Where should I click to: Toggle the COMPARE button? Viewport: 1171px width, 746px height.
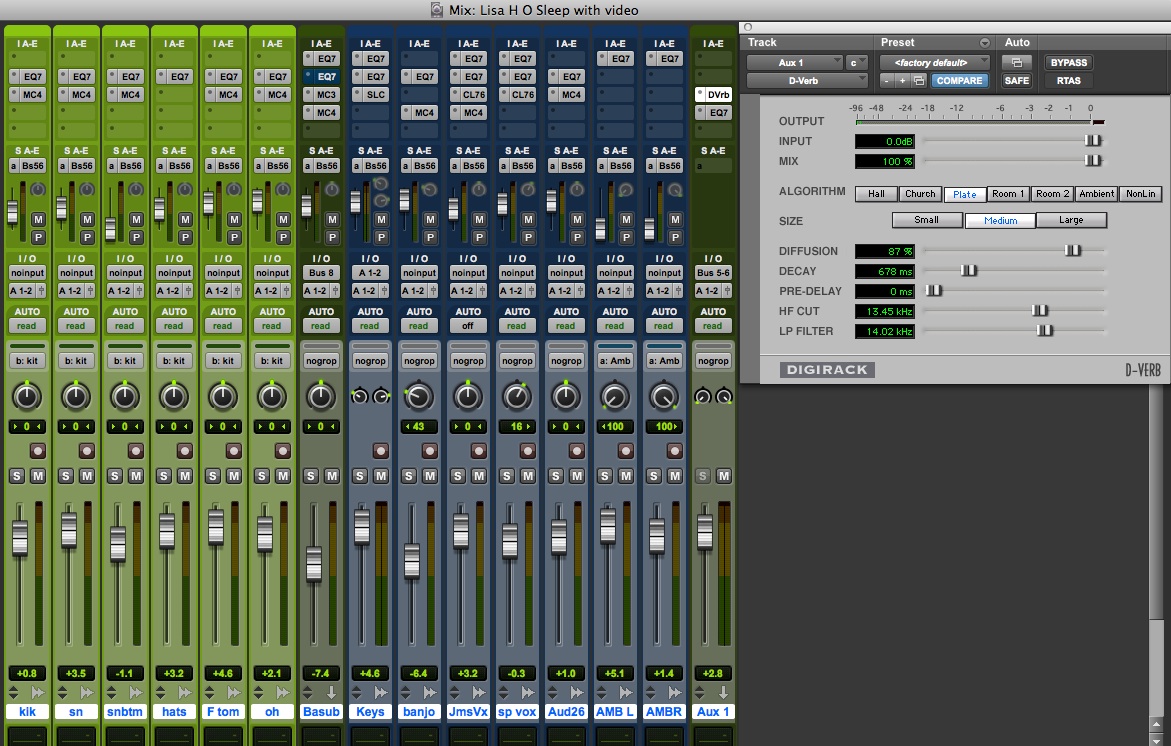[960, 81]
